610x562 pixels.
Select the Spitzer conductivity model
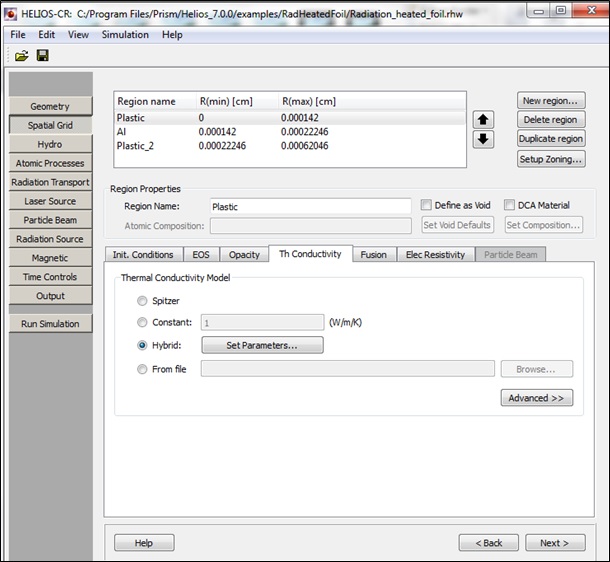click(x=141, y=299)
